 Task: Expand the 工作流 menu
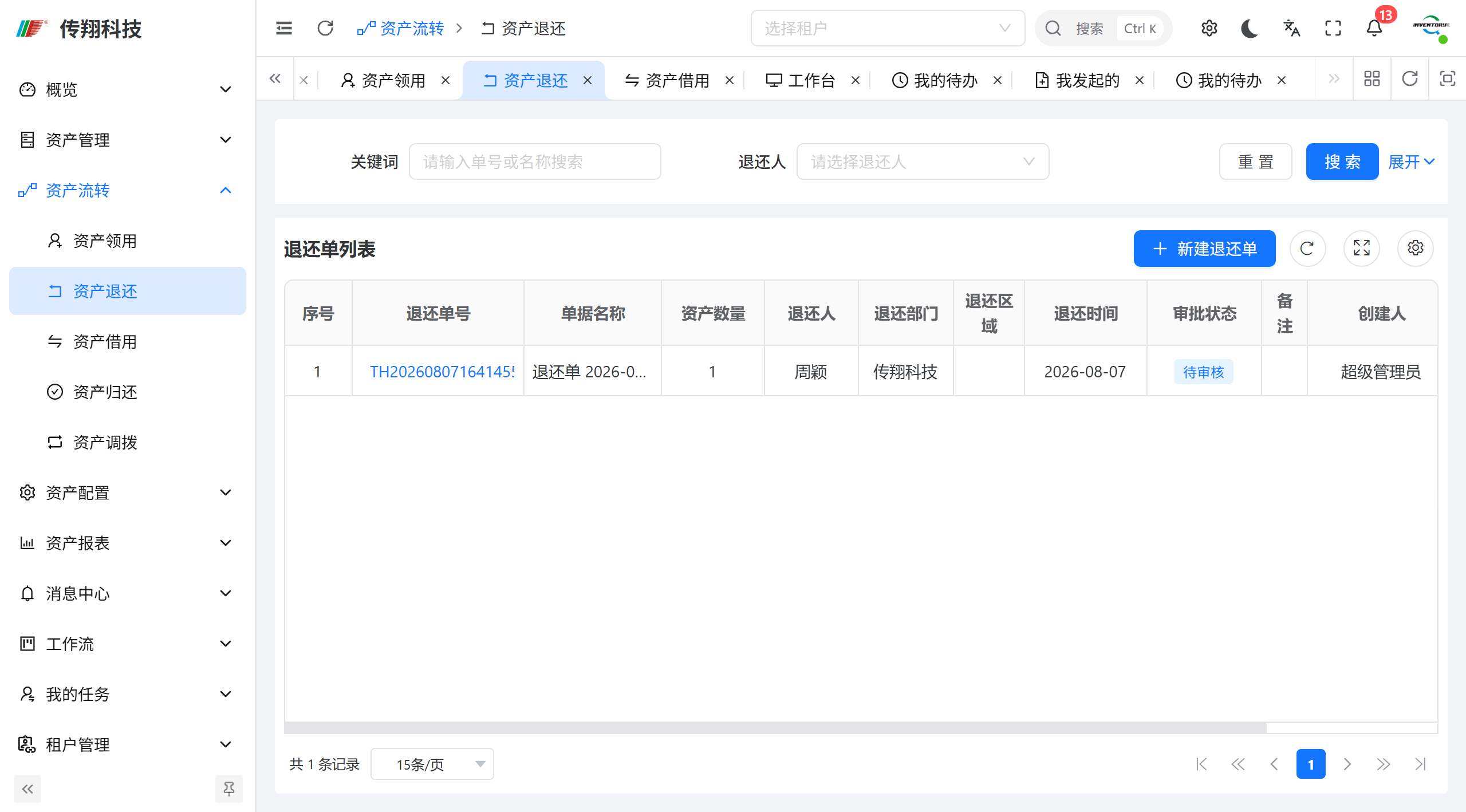coord(128,644)
